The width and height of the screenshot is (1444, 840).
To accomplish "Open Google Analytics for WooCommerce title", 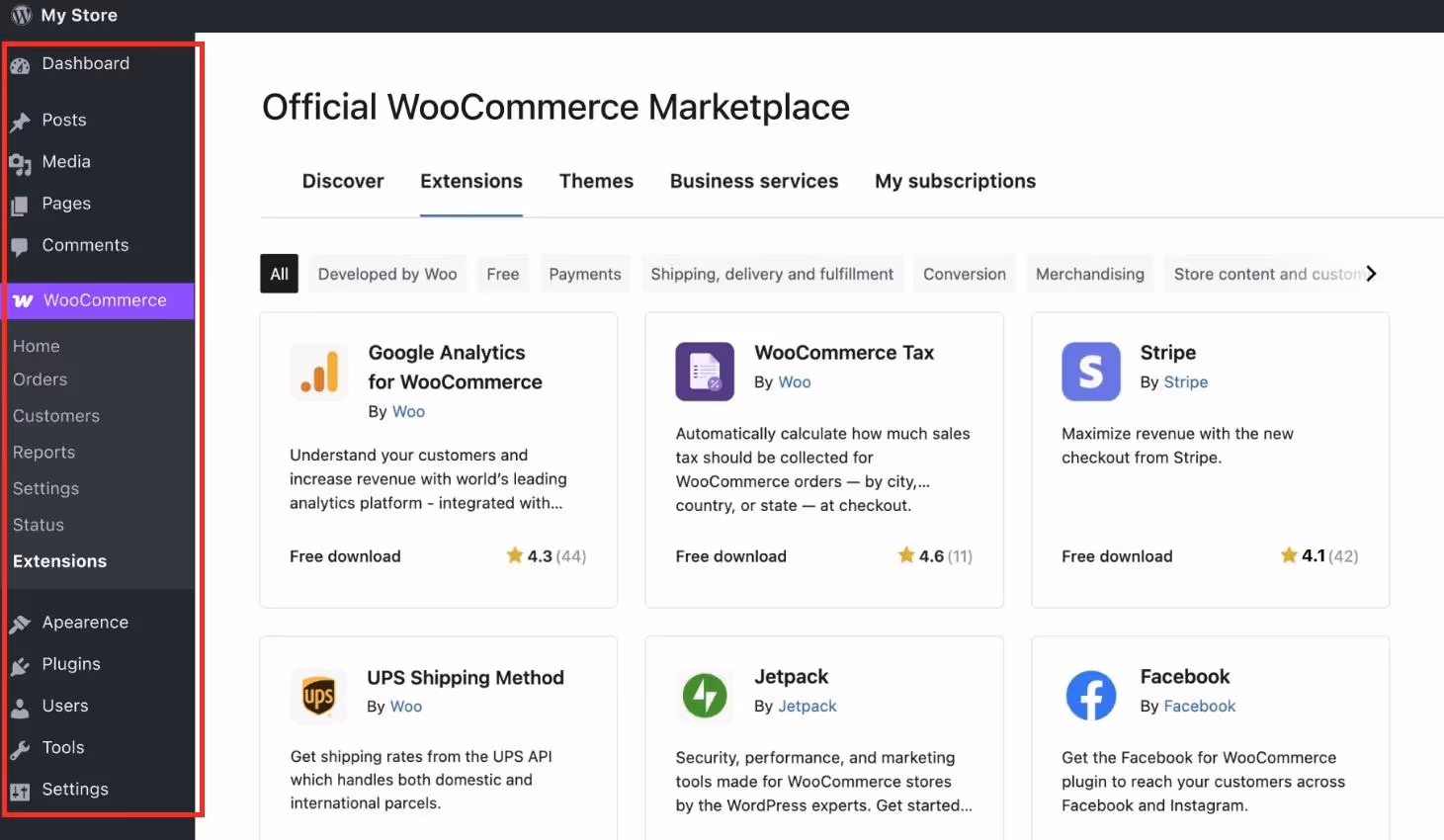I will coord(455,368).
